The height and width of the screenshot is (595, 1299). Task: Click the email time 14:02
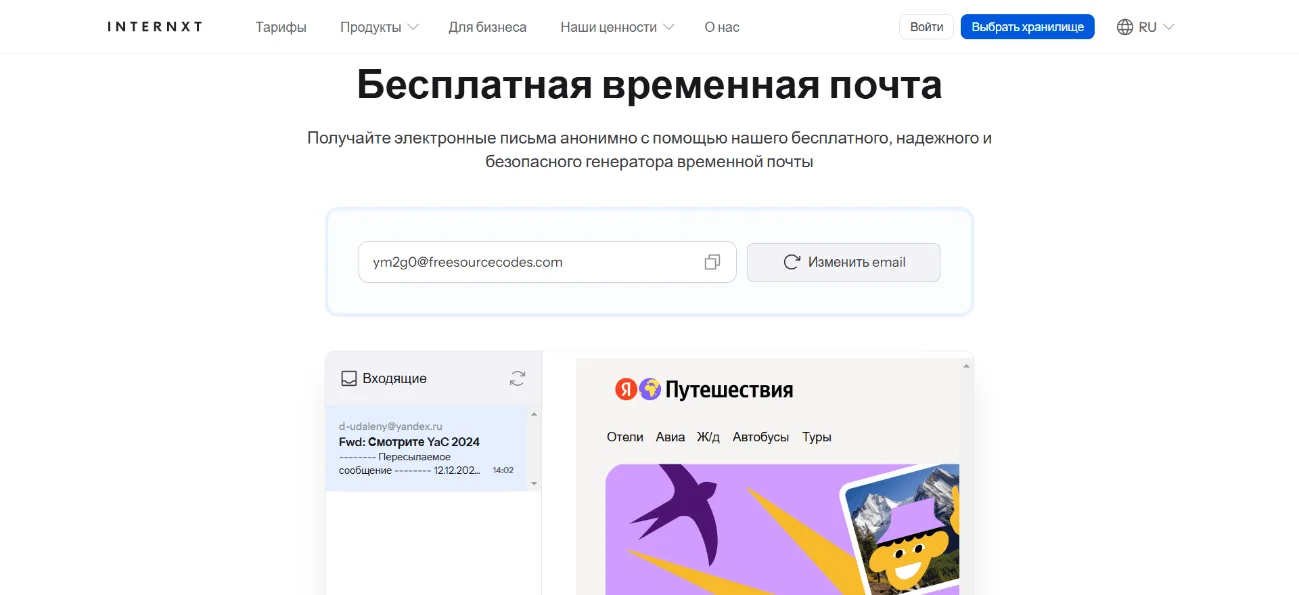tap(503, 470)
